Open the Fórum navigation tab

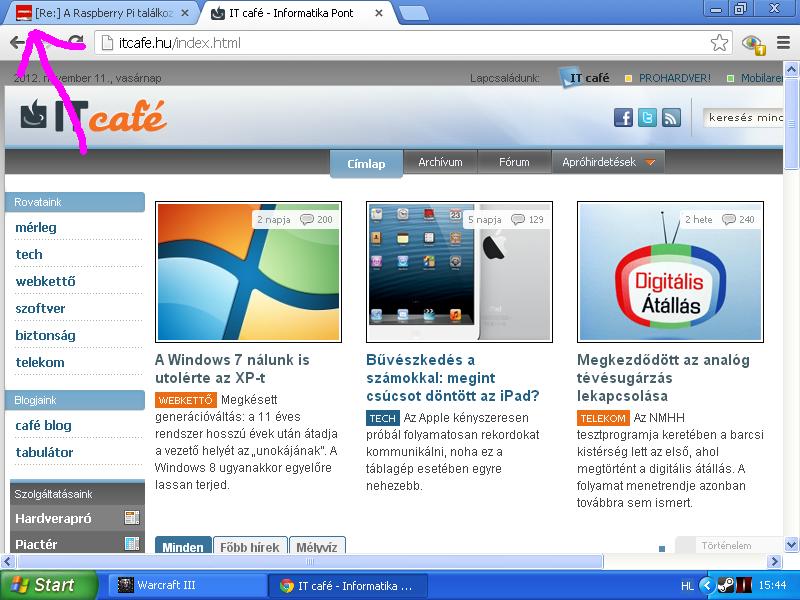pos(514,162)
